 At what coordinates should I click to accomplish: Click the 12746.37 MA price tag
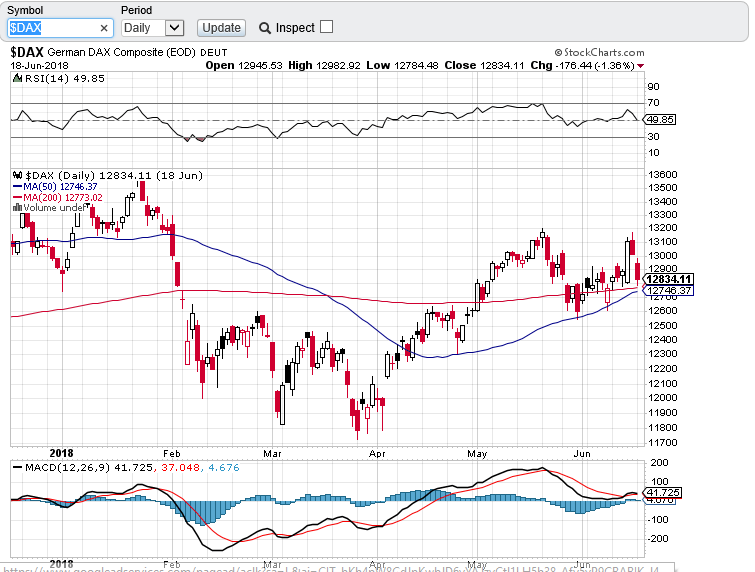click(x=668, y=290)
